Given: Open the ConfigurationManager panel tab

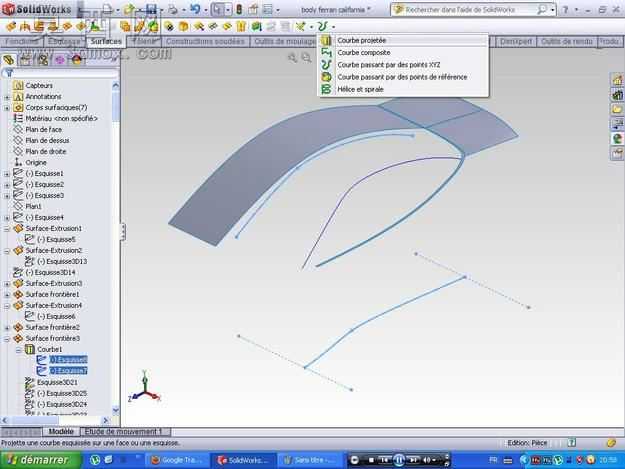Looking at the screenshot, I should [x=43, y=60].
